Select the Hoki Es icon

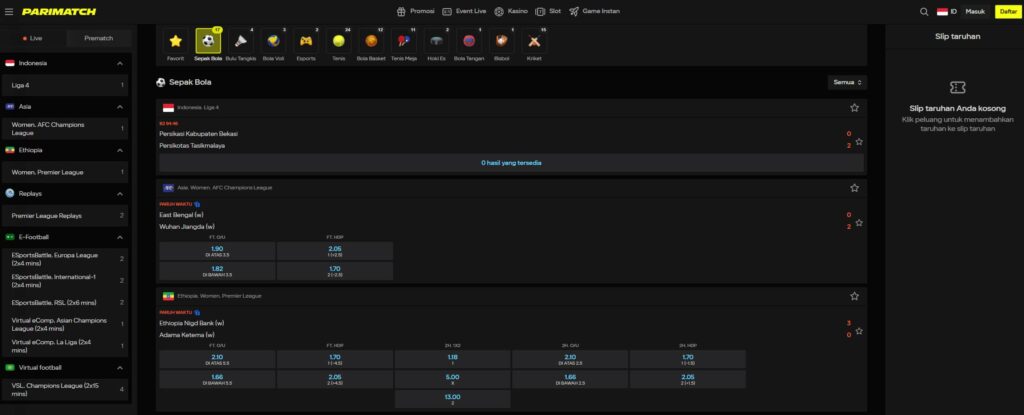coord(436,41)
